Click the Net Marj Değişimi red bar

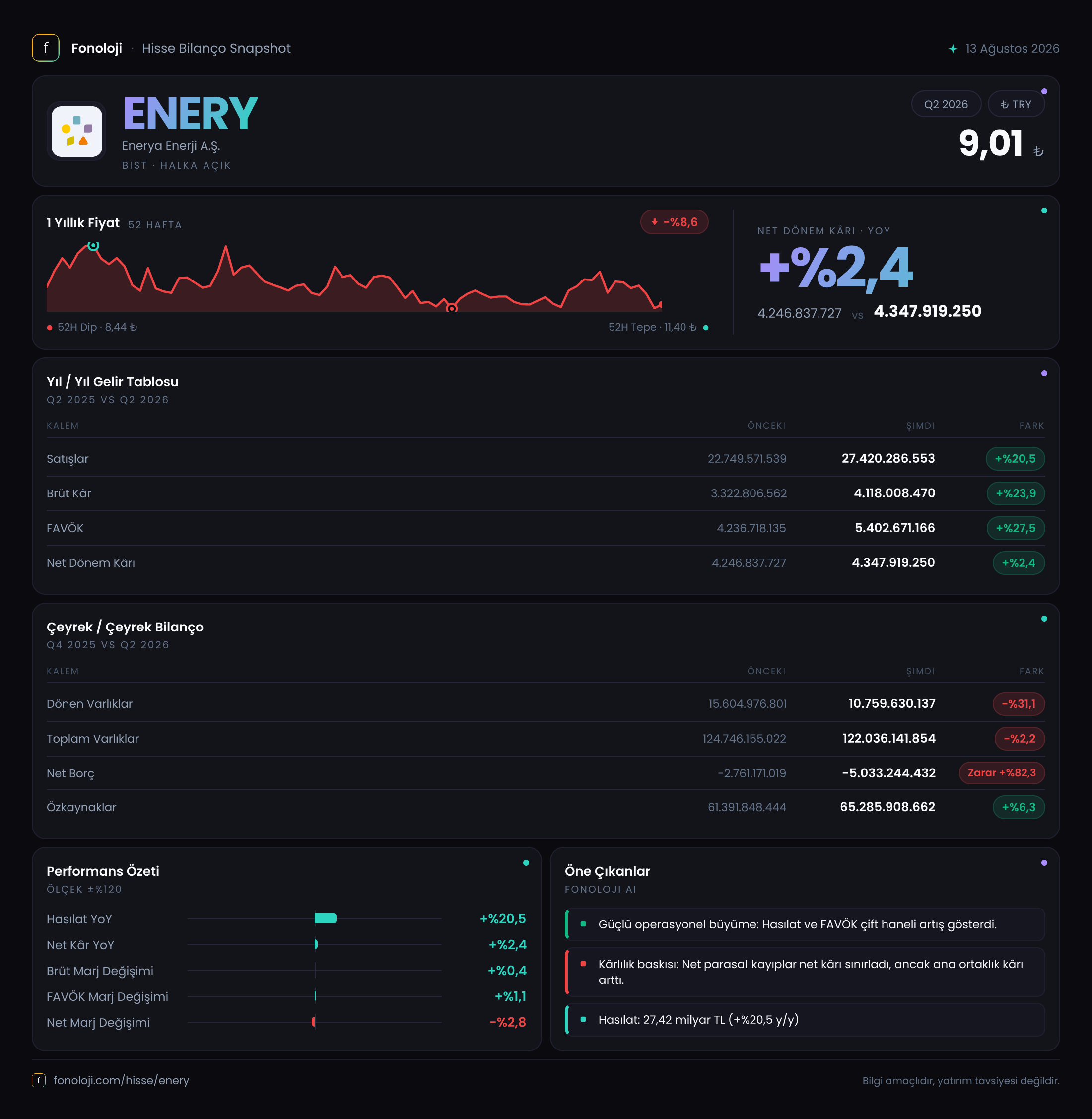pyautogui.click(x=313, y=1022)
